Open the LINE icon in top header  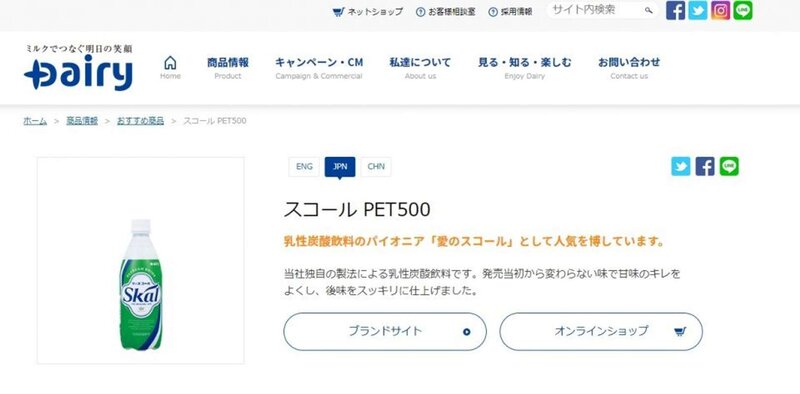[x=743, y=10]
